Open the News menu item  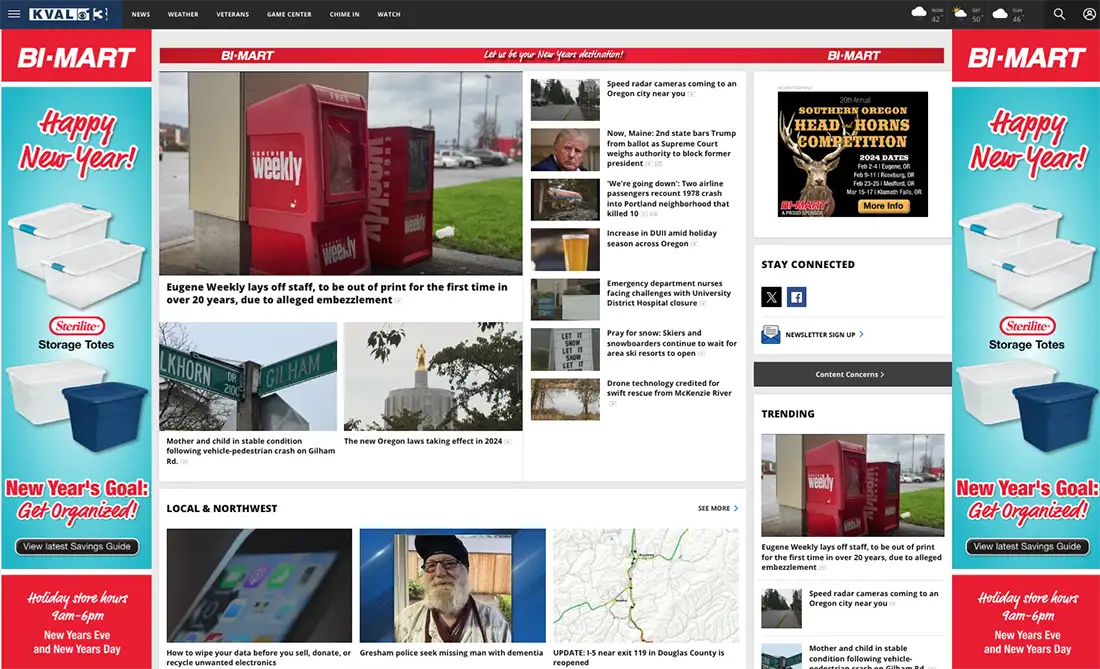click(x=141, y=14)
